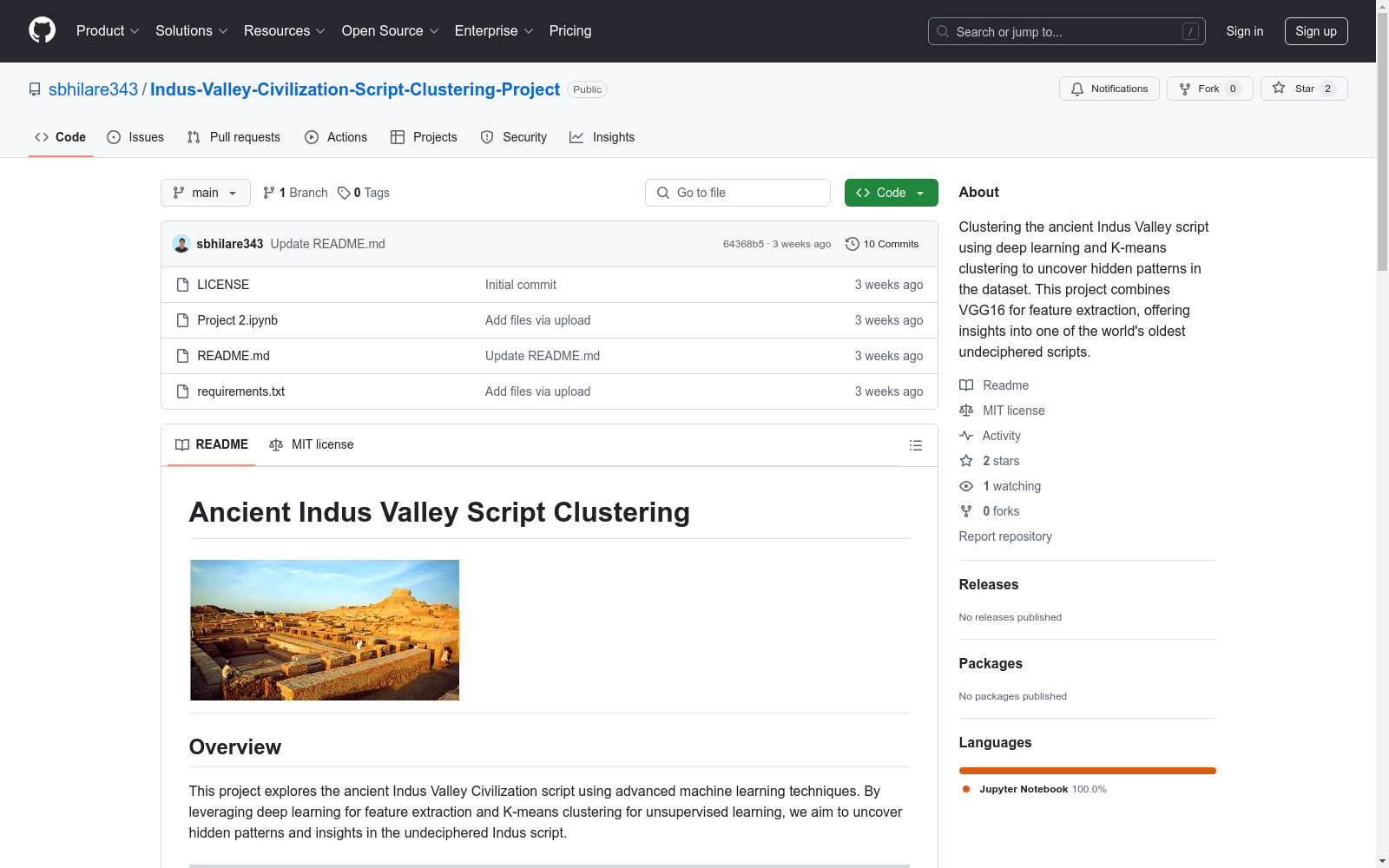
Task: Click the LICENSE file icon
Action: pos(182,285)
